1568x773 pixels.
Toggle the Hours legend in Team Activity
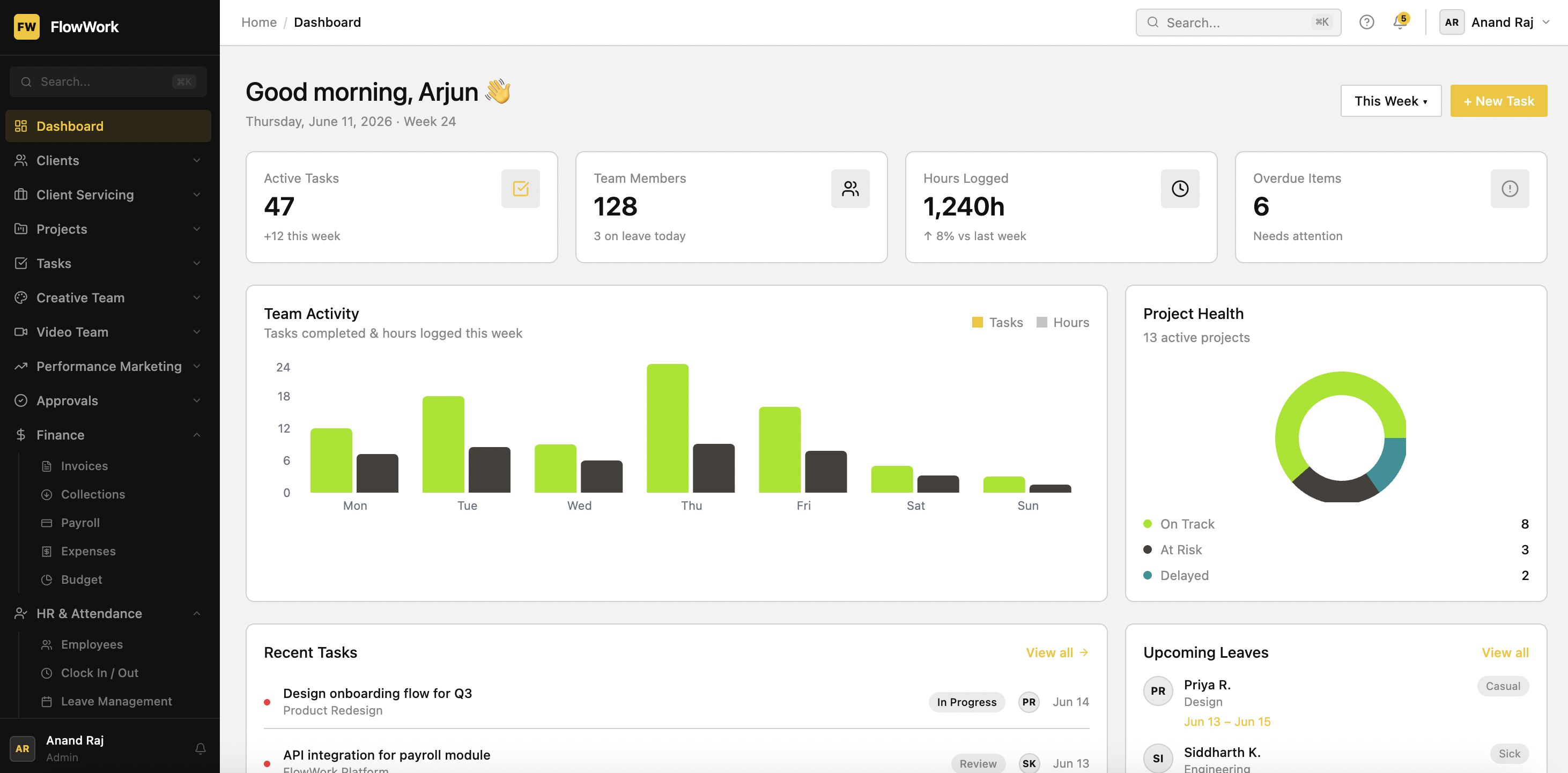tap(1063, 323)
